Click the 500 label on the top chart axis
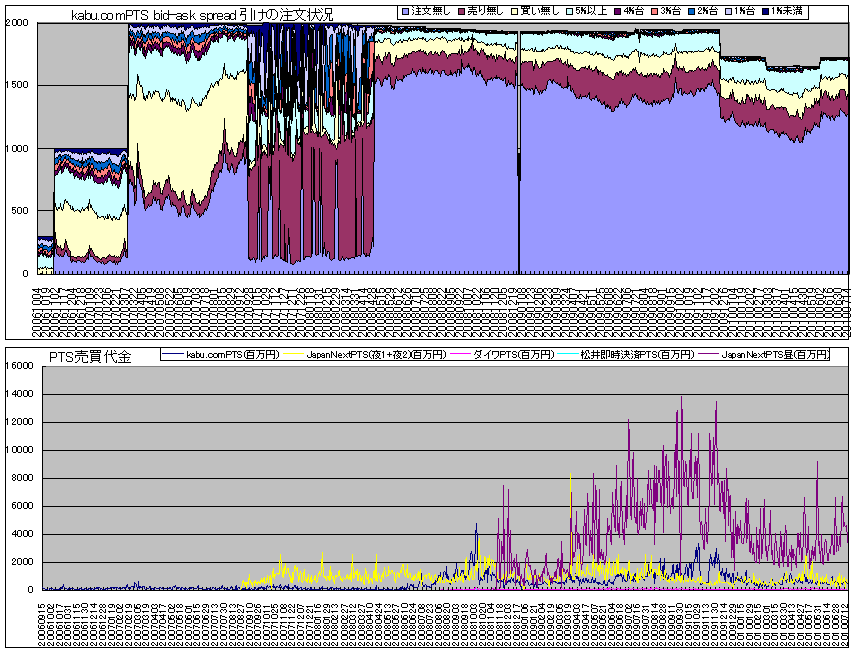 [20, 211]
